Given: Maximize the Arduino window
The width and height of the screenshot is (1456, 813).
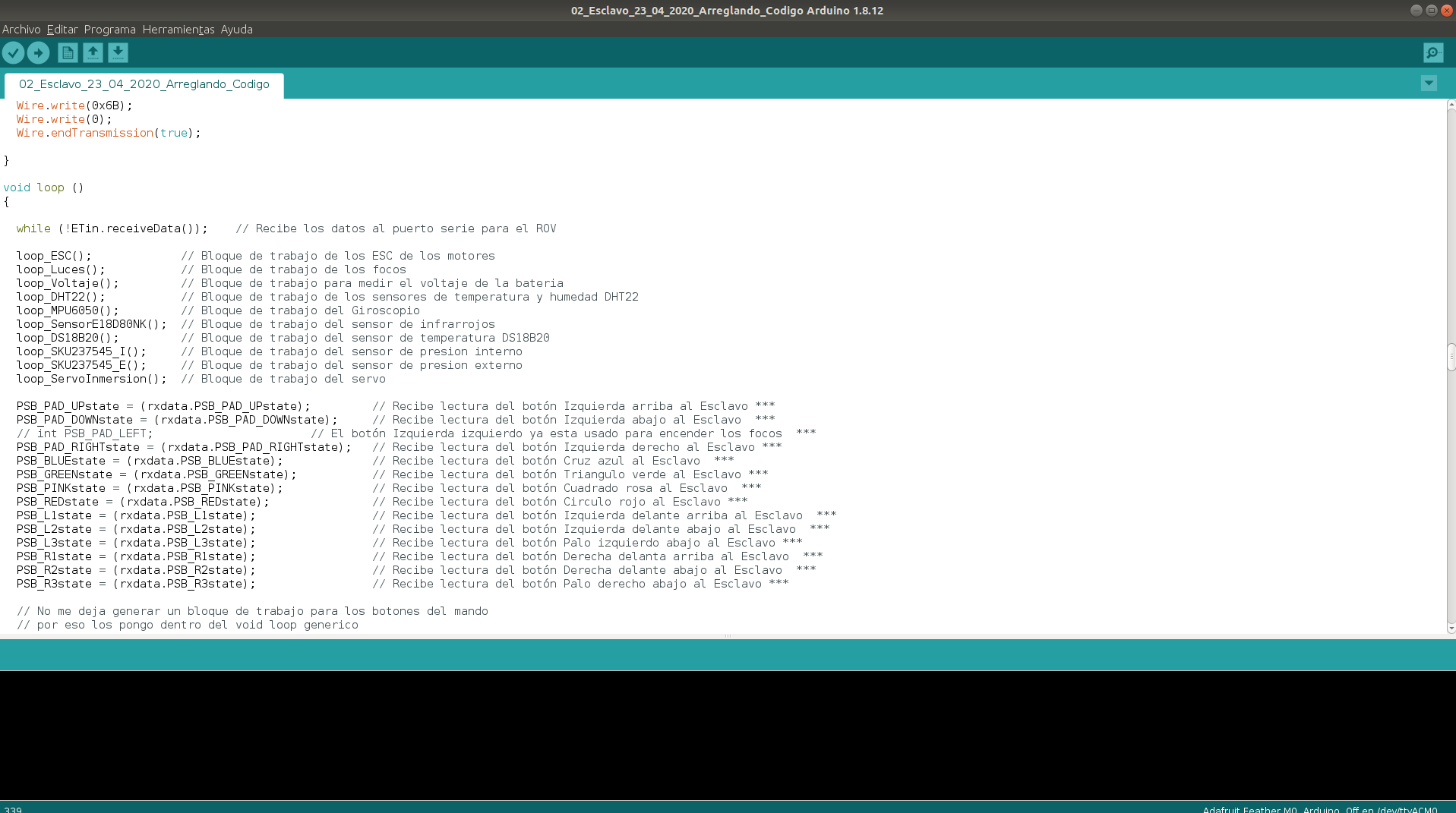Looking at the screenshot, I should (x=1431, y=10).
